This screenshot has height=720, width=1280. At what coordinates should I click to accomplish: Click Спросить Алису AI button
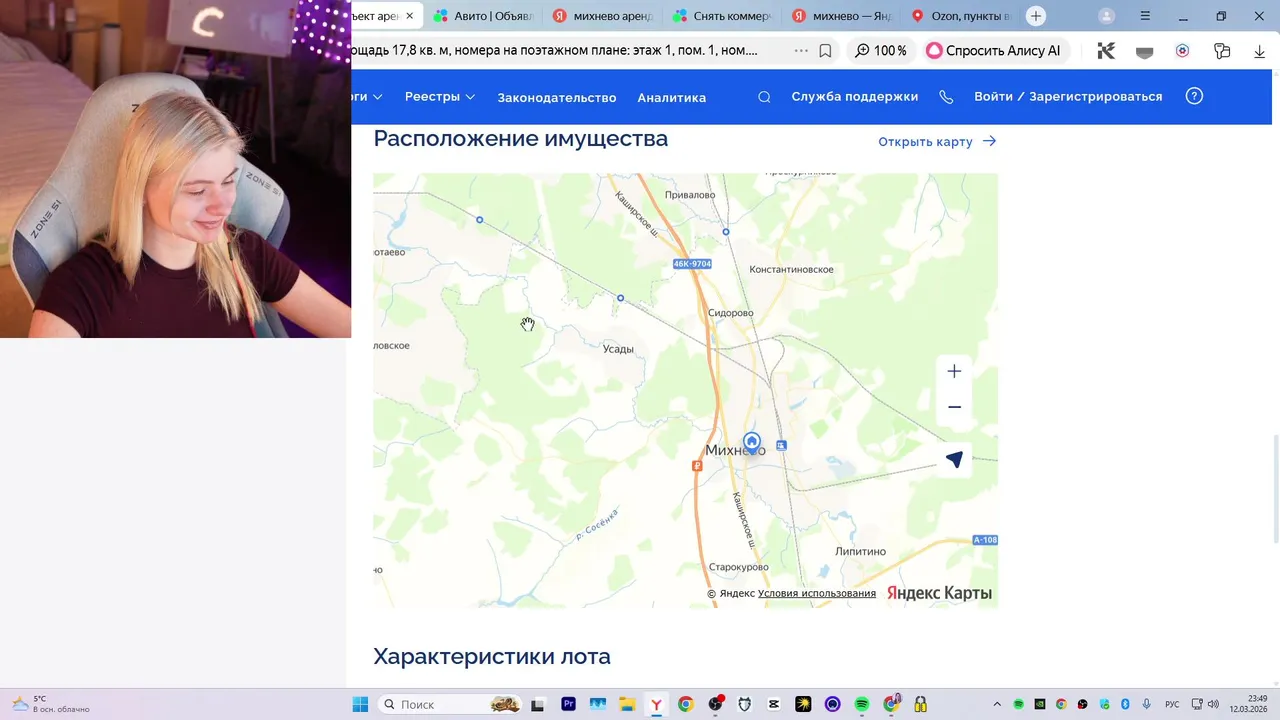993,50
